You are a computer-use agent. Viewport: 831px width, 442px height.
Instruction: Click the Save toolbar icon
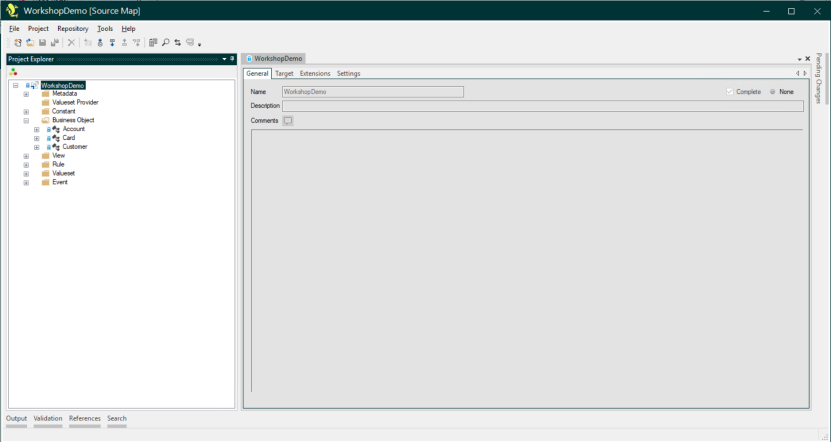(42, 43)
